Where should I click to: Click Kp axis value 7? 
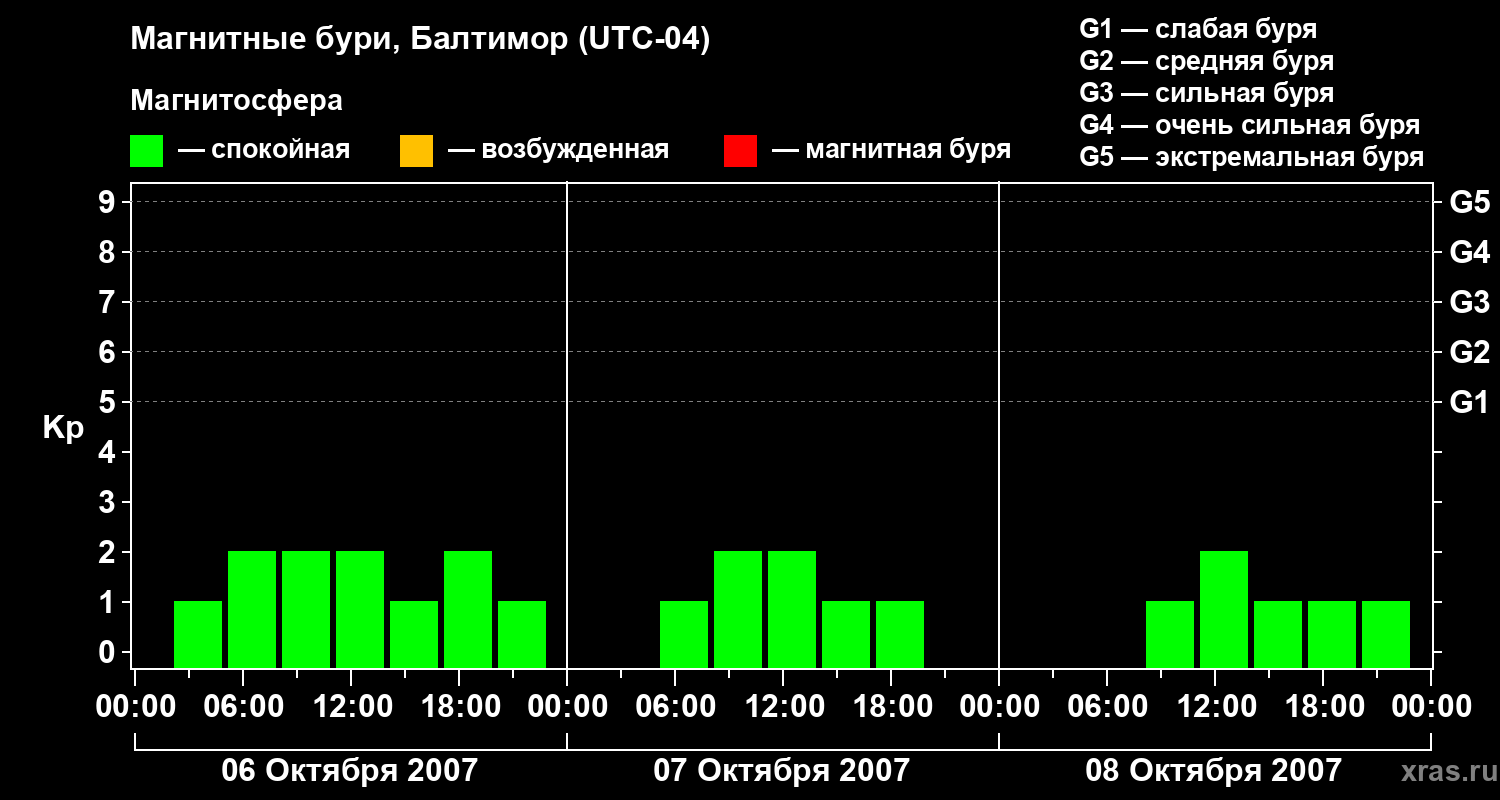[x=108, y=302]
